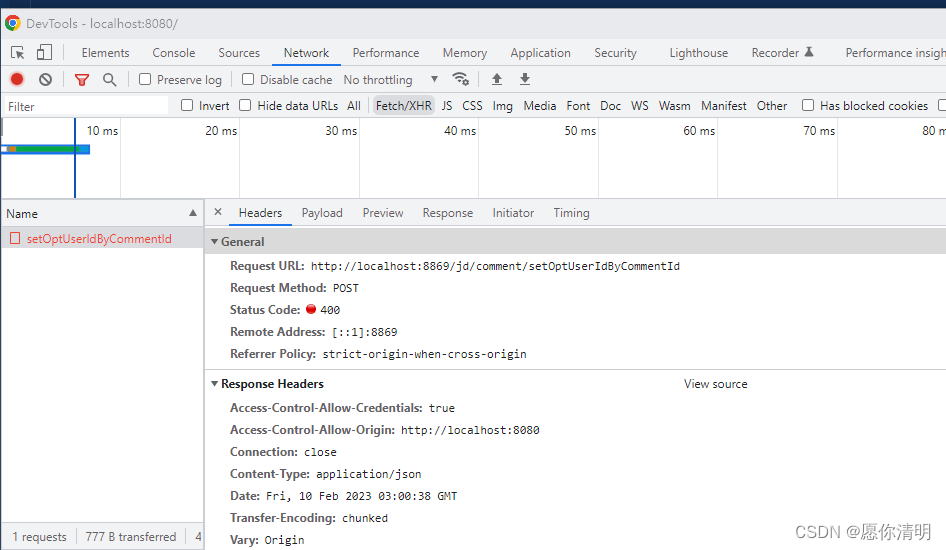Click the 10 ms timeline marker label
Screen dimensions: 946x550
(103, 130)
